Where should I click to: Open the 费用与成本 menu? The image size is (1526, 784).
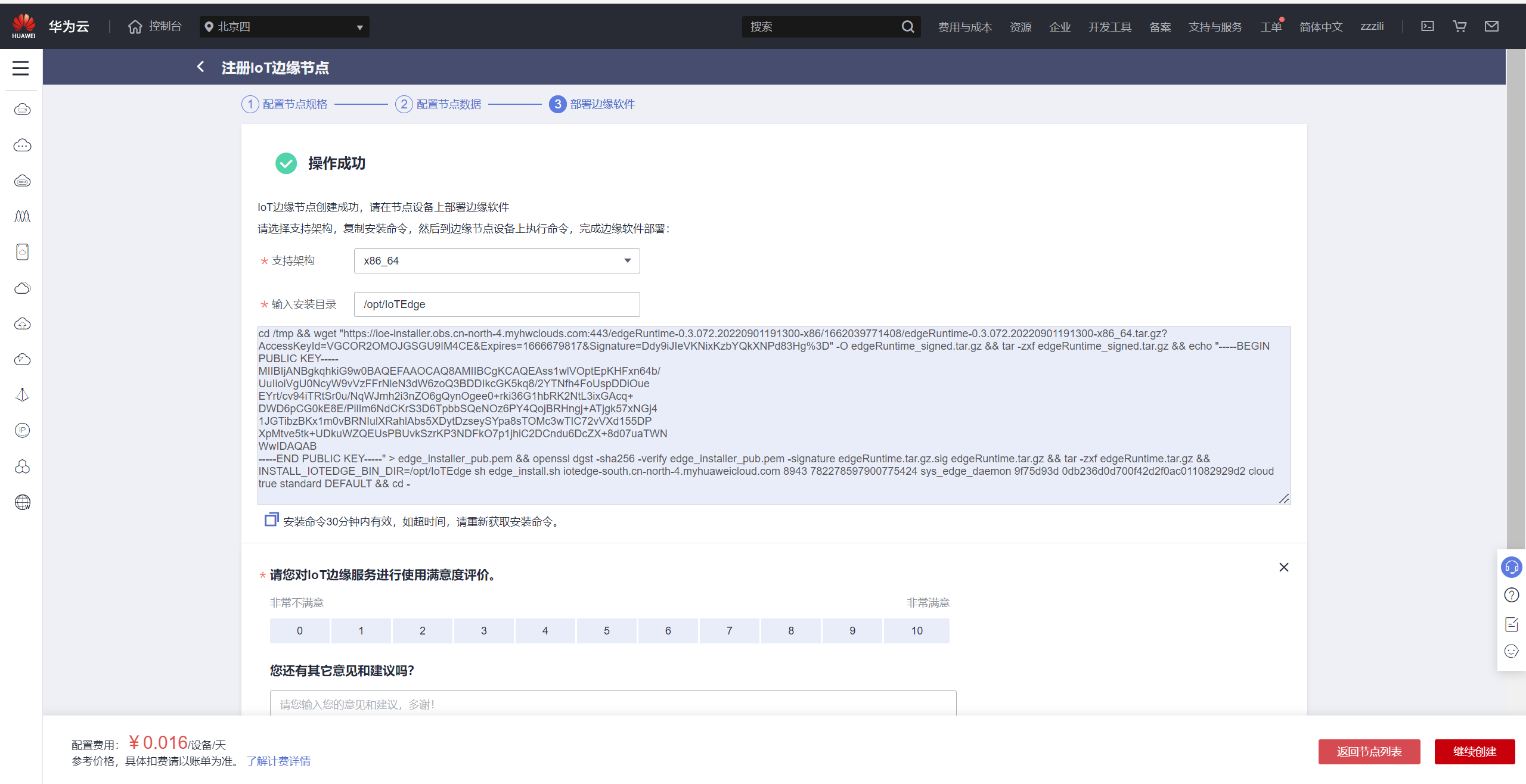(964, 27)
